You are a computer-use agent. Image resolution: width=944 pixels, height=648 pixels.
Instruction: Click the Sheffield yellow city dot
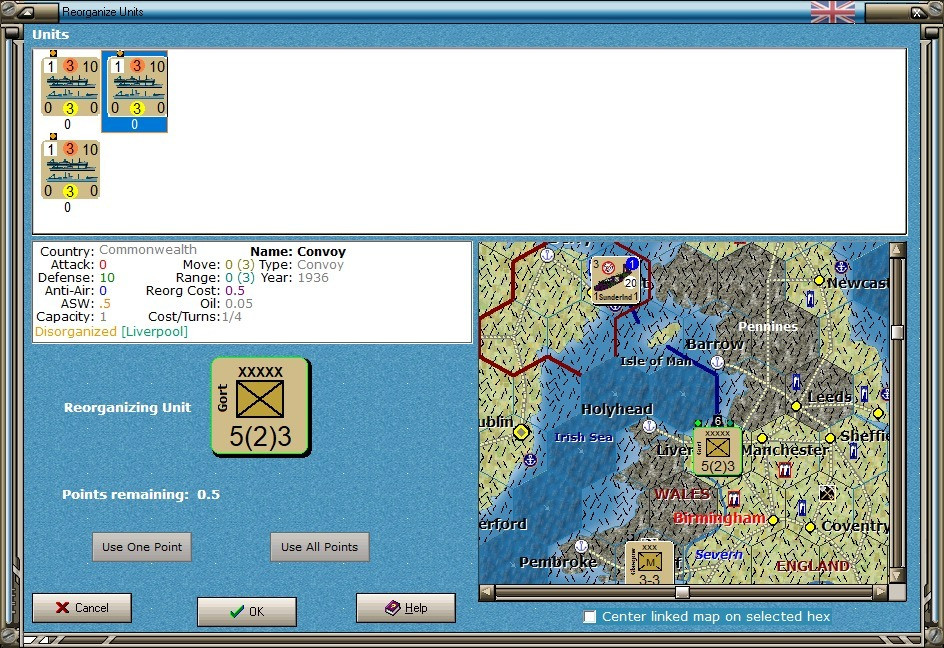point(830,438)
